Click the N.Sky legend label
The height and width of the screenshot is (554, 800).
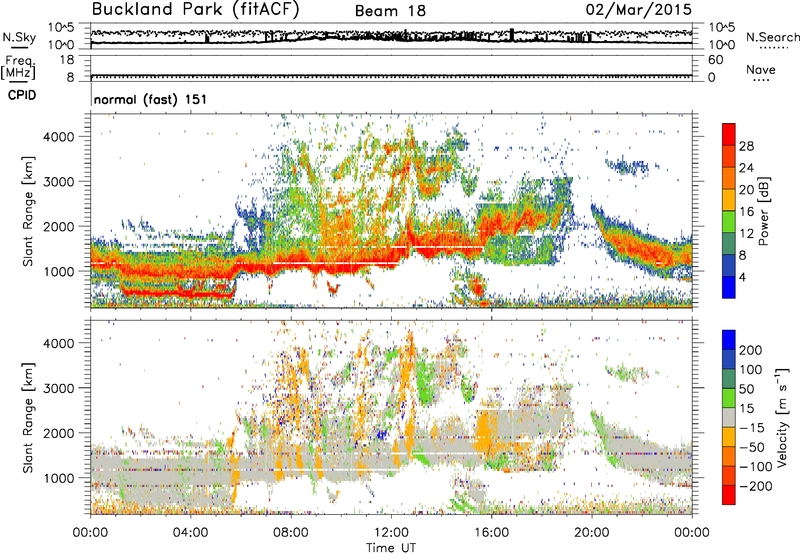pos(19,37)
